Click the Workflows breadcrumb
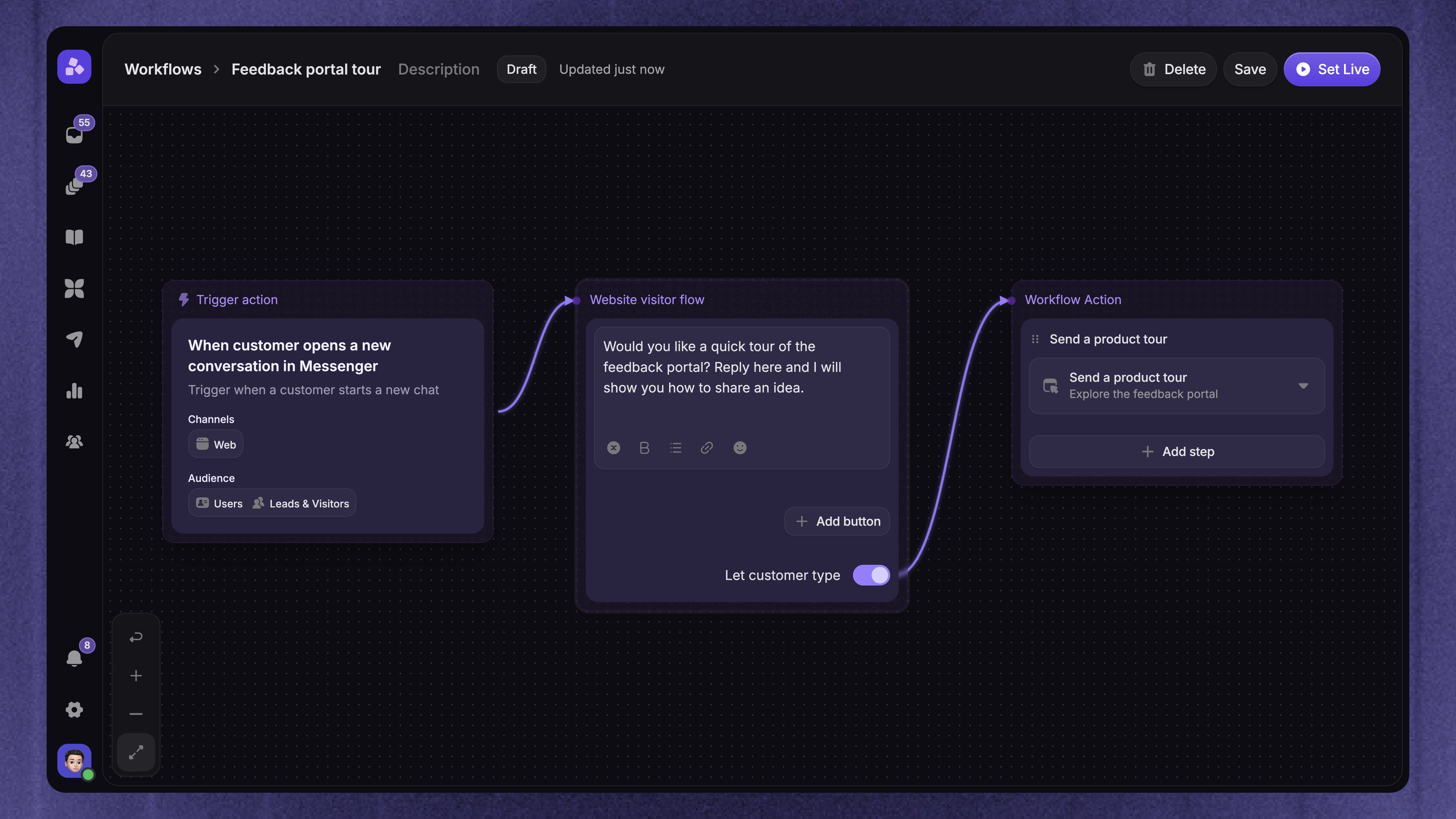 [163, 69]
